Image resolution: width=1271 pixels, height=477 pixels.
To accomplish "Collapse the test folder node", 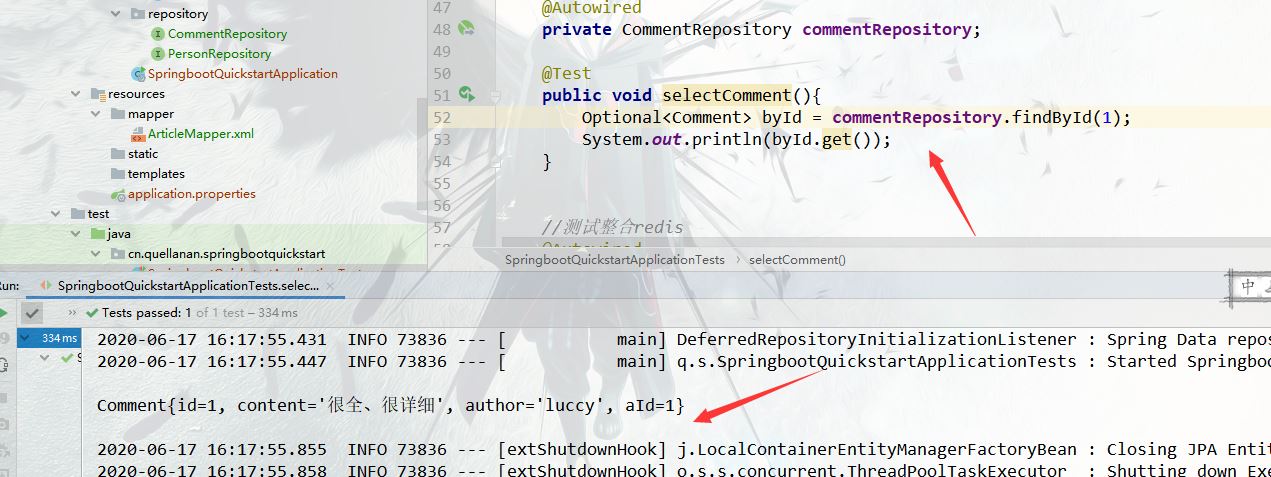I will (x=56, y=214).
